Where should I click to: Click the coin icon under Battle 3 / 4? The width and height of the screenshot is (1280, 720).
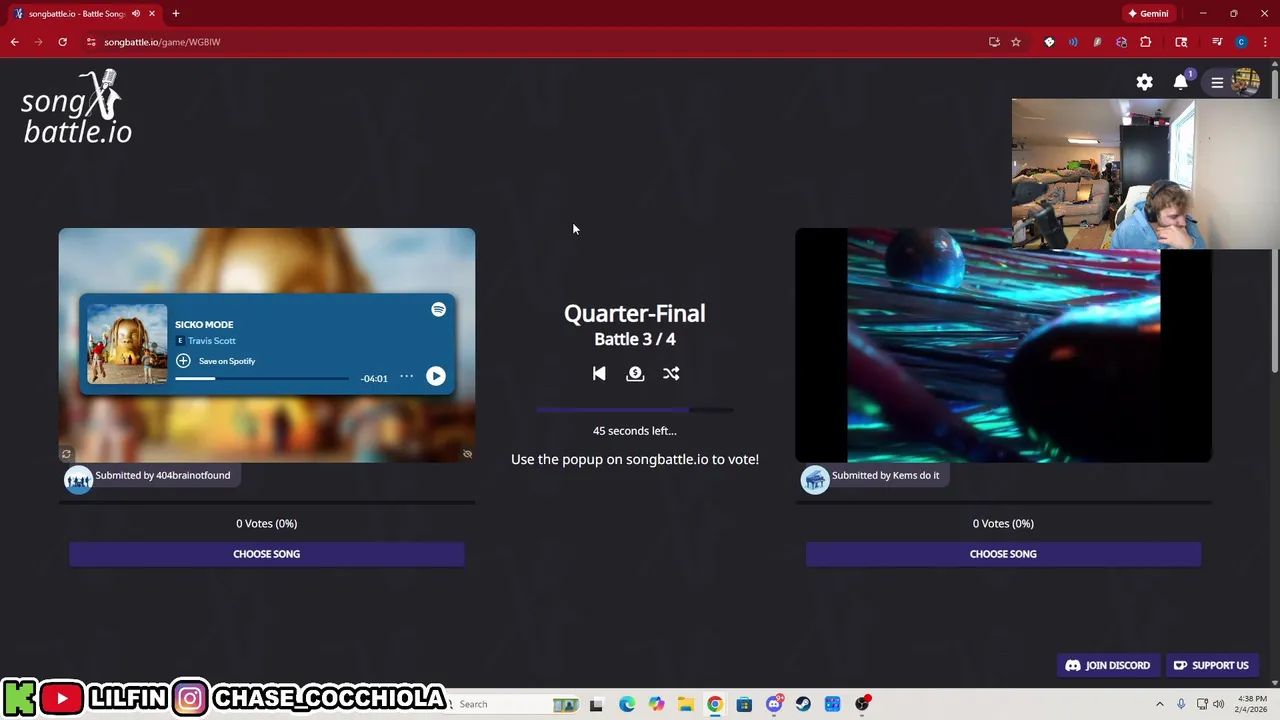635,373
